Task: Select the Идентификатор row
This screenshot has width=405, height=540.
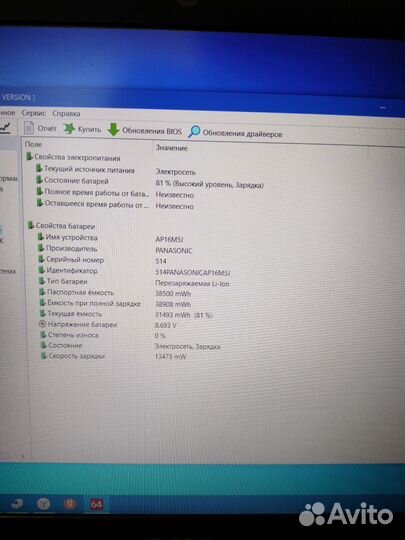Action: coord(68,270)
